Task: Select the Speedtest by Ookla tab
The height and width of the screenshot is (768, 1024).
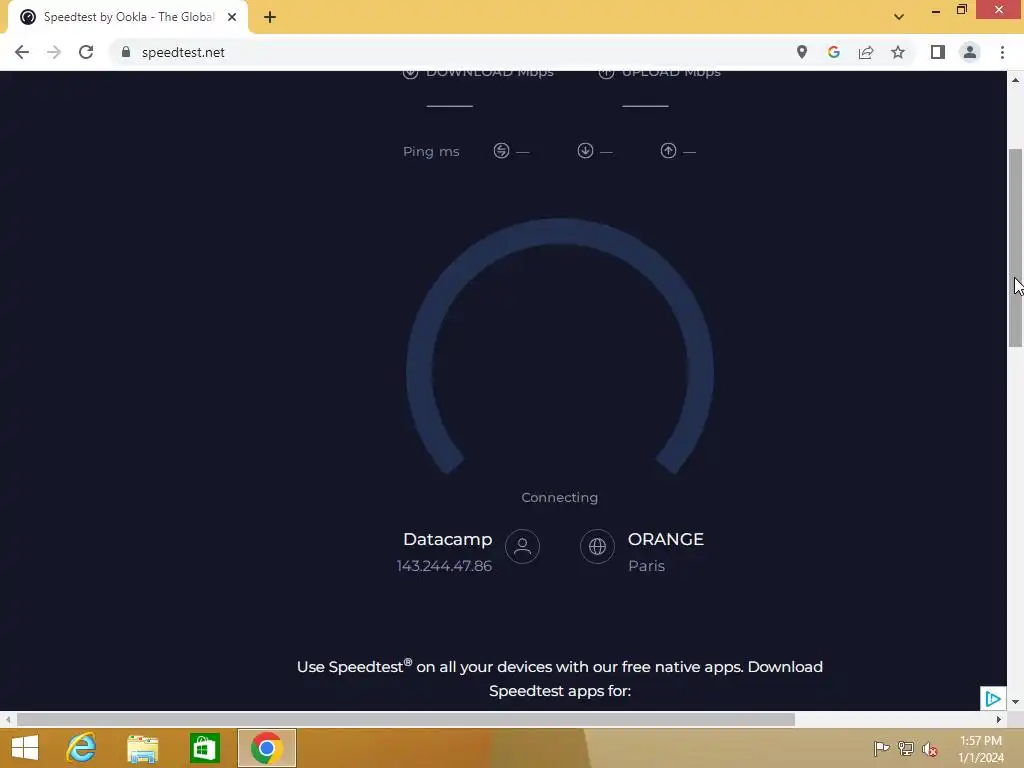Action: click(x=128, y=17)
